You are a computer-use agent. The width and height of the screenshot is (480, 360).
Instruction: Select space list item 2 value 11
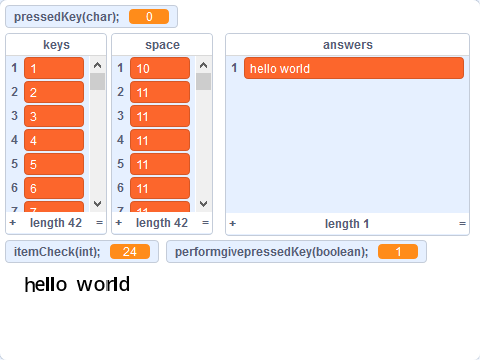point(160,92)
